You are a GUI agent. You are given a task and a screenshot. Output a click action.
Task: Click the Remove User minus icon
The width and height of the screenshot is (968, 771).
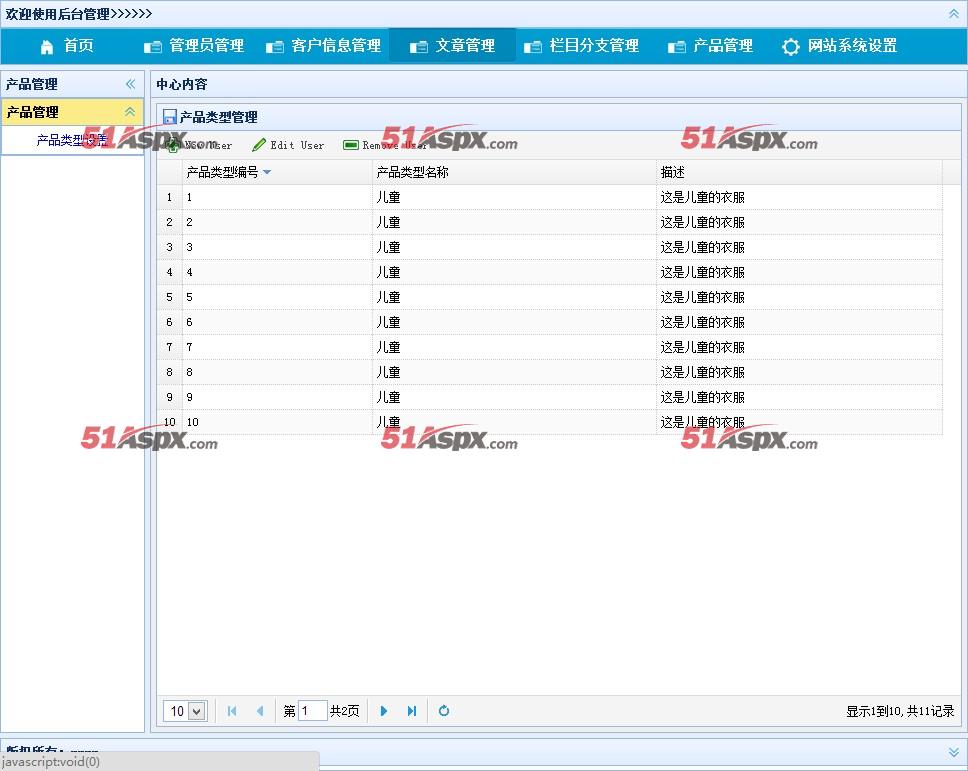point(351,145)
